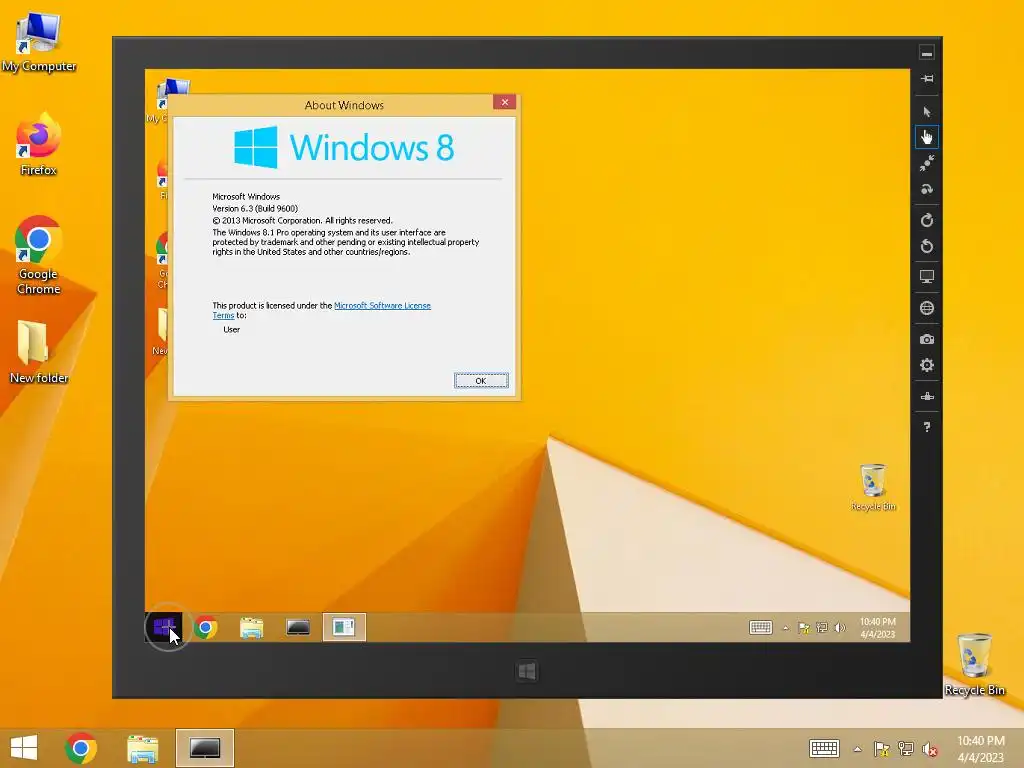Image resolution: width=1024 pixels, height=768 pixels.
Task: Click simulator app button on host taskbar
Action: 204,748
